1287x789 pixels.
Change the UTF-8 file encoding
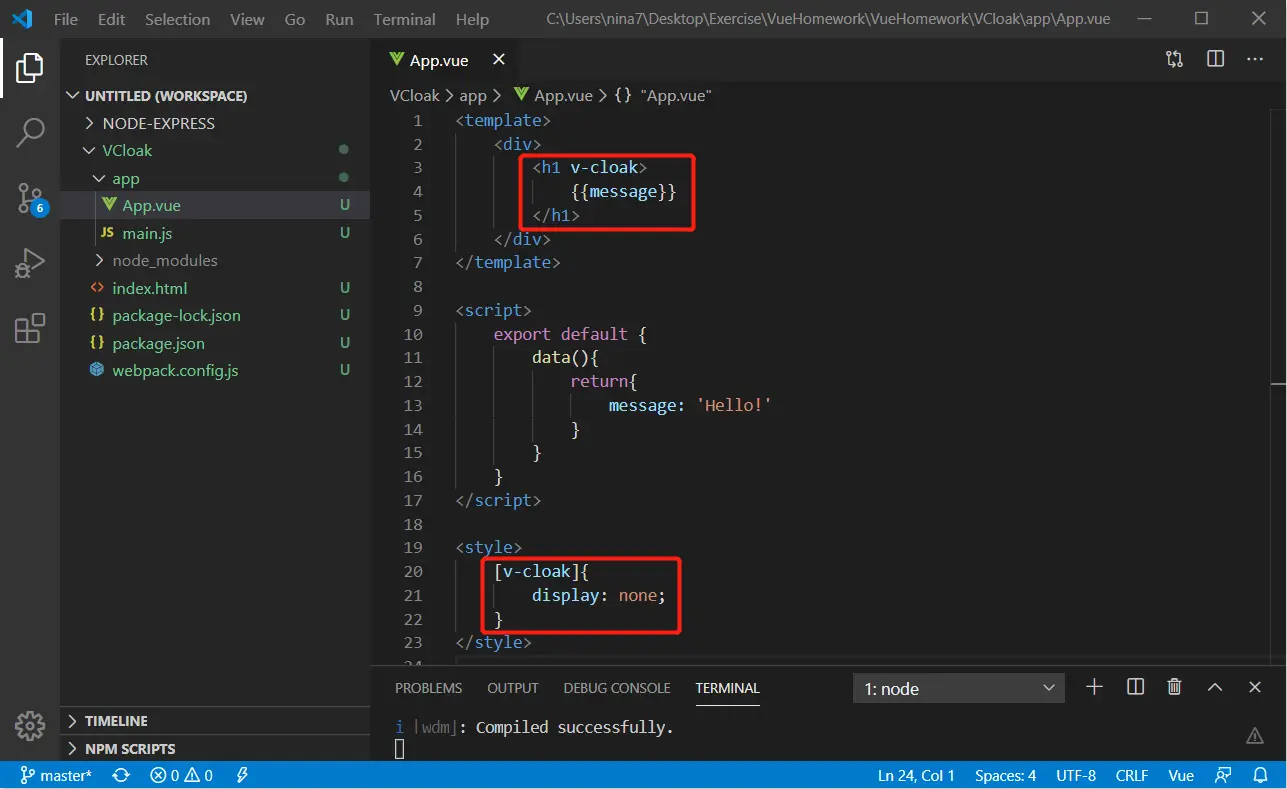click(1076, 775)
